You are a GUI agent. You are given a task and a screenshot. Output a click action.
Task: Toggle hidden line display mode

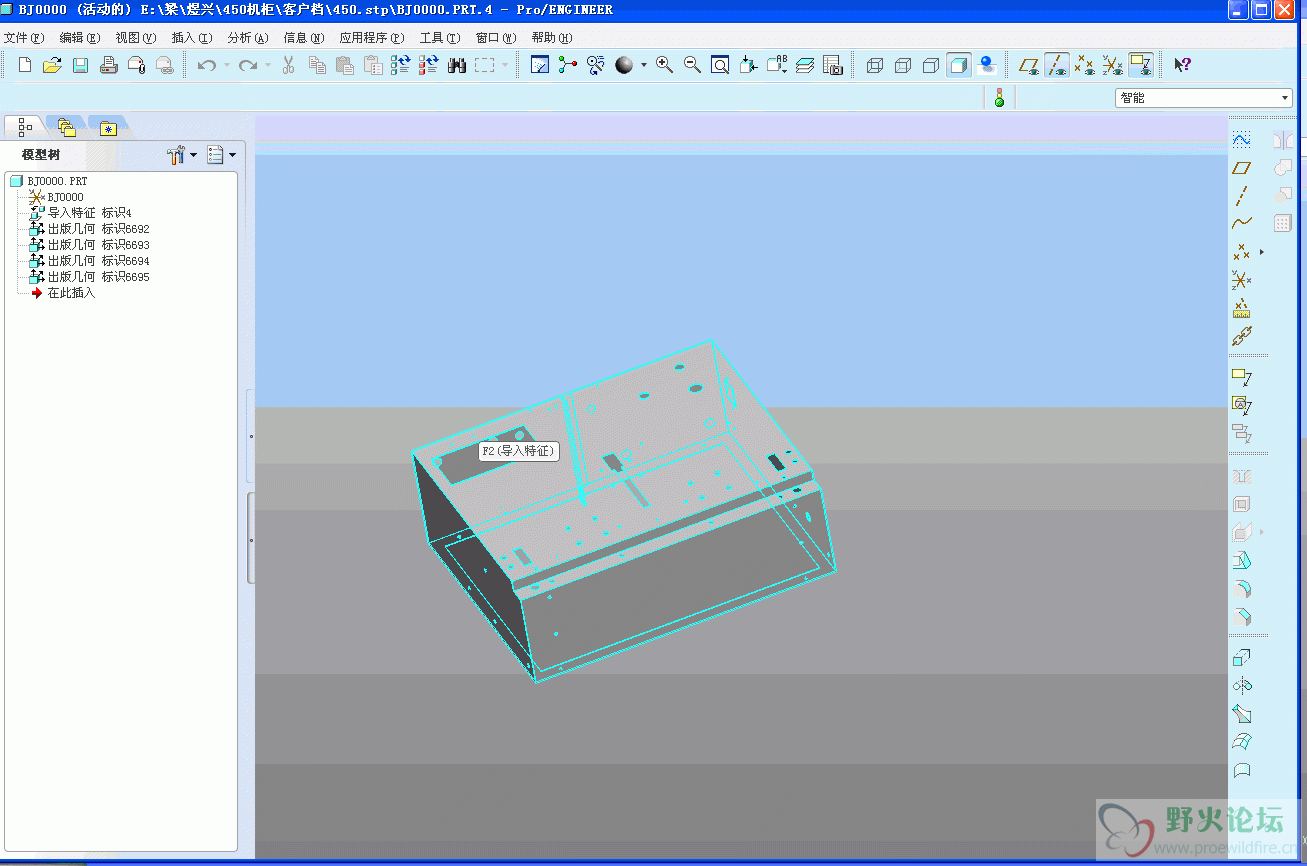(x=903, y=65)
